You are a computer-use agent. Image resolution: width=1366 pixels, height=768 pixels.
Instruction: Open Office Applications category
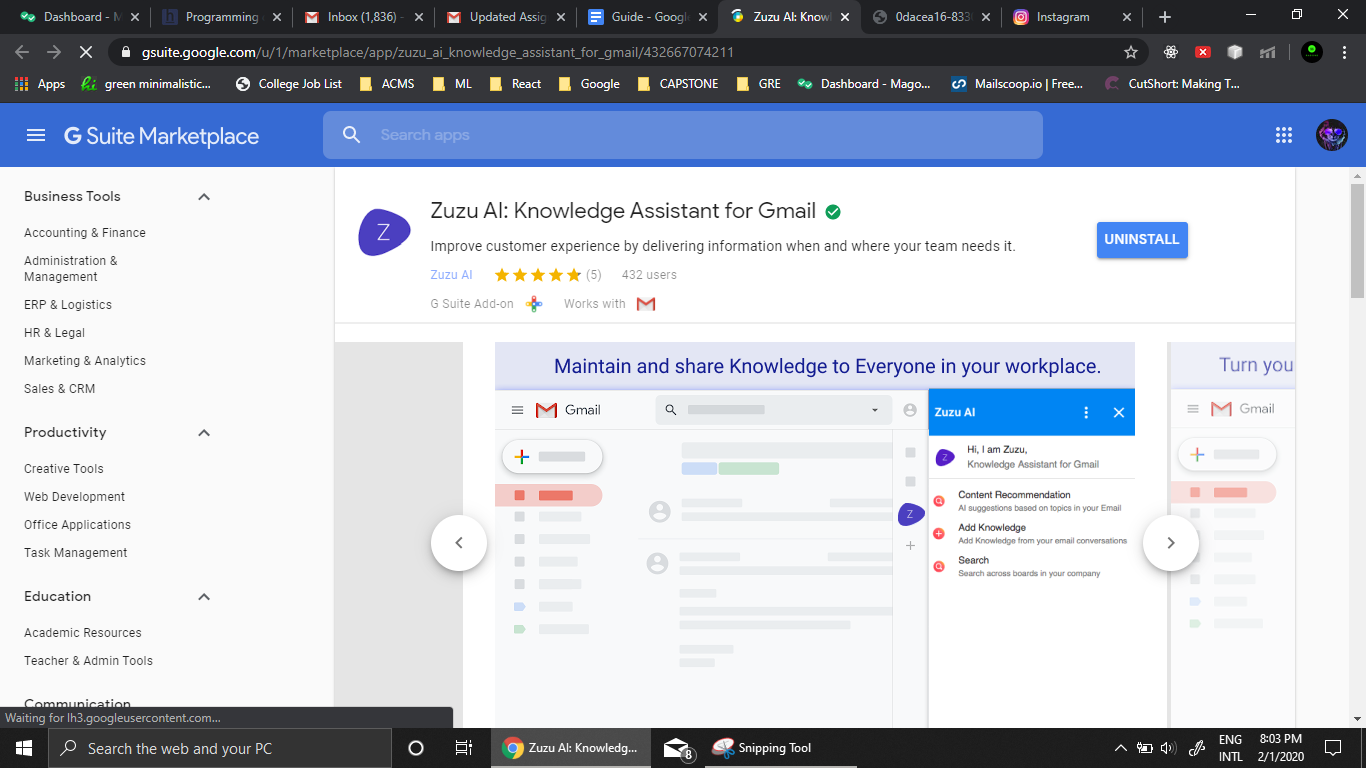click(x=77, y=525)
